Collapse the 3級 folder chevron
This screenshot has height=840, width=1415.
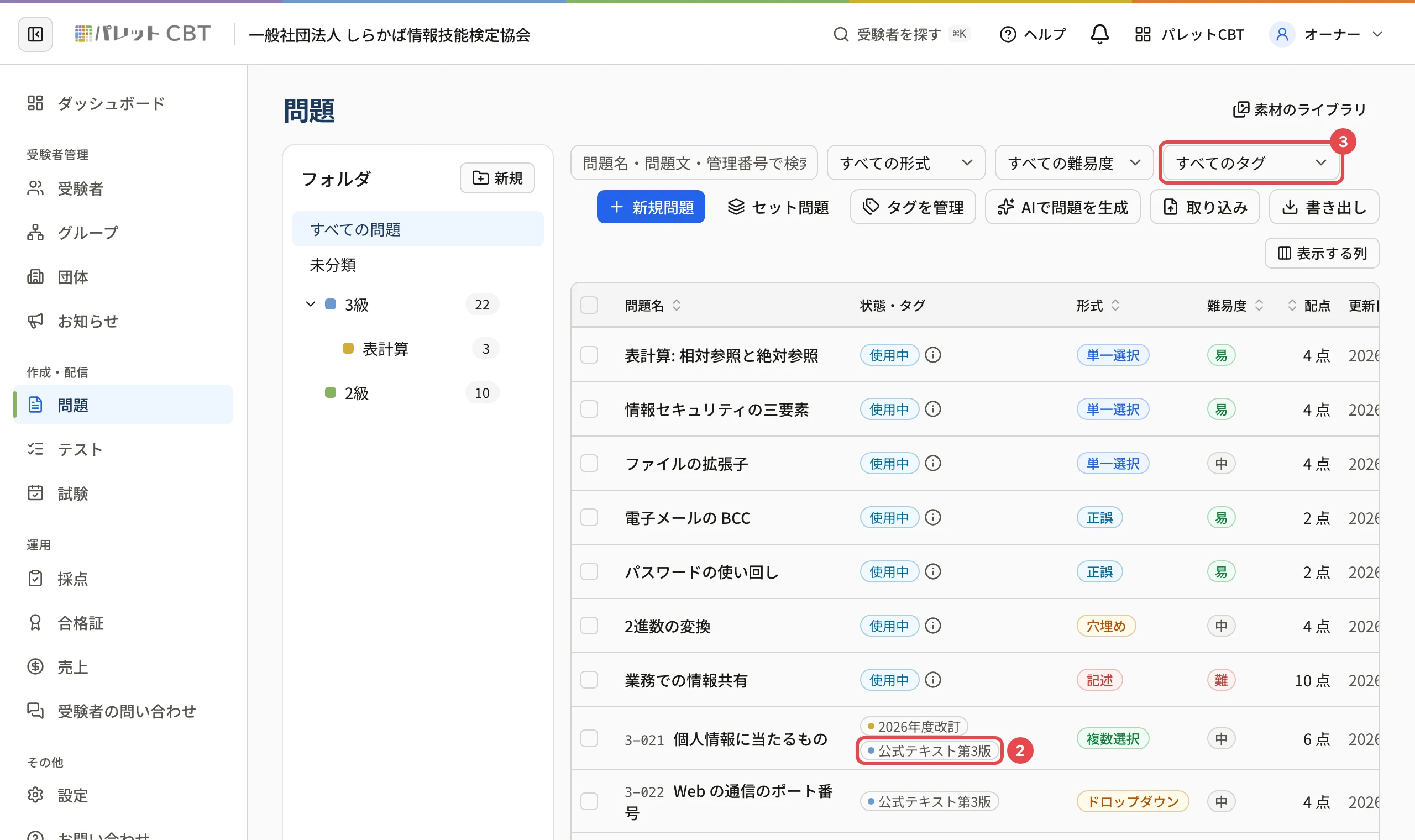pyautogui.click(x=310, y=304)
